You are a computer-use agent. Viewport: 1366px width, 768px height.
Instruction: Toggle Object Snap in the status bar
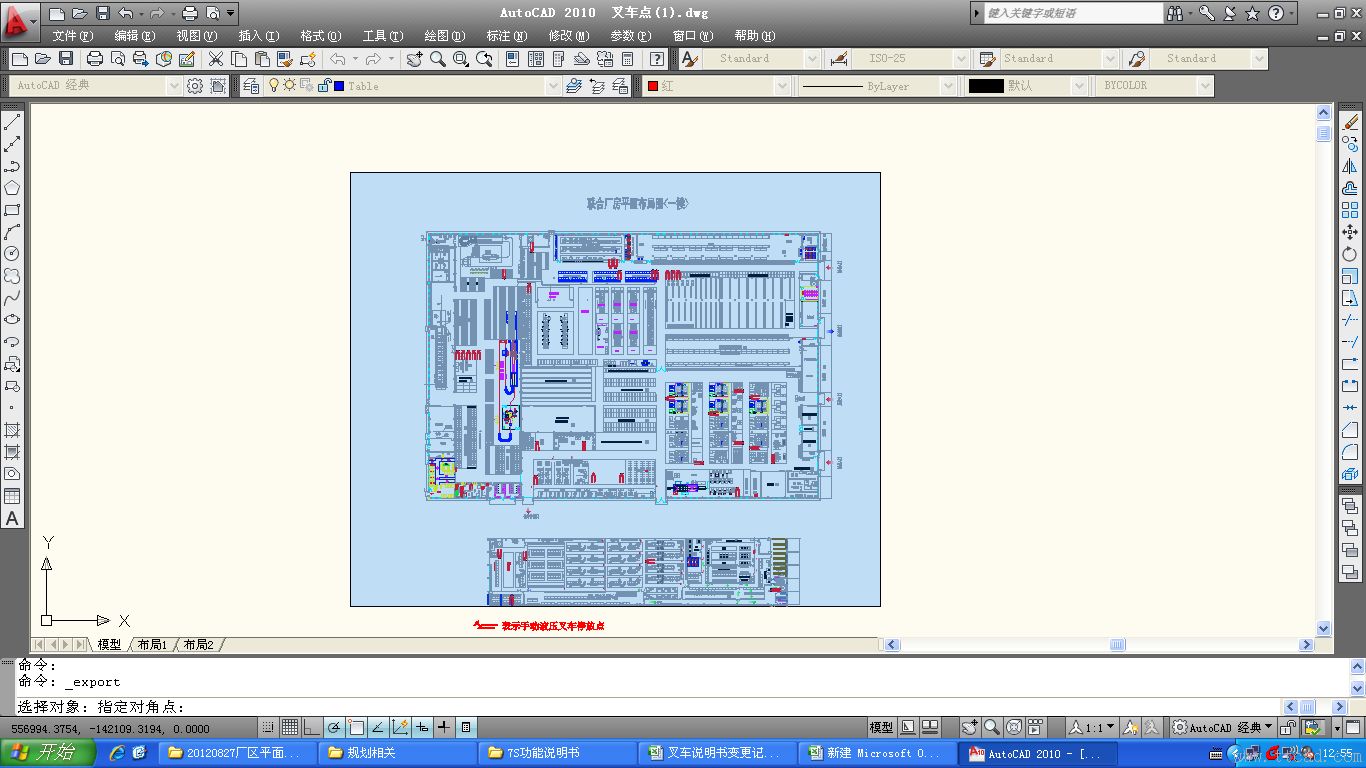(356, 728)
